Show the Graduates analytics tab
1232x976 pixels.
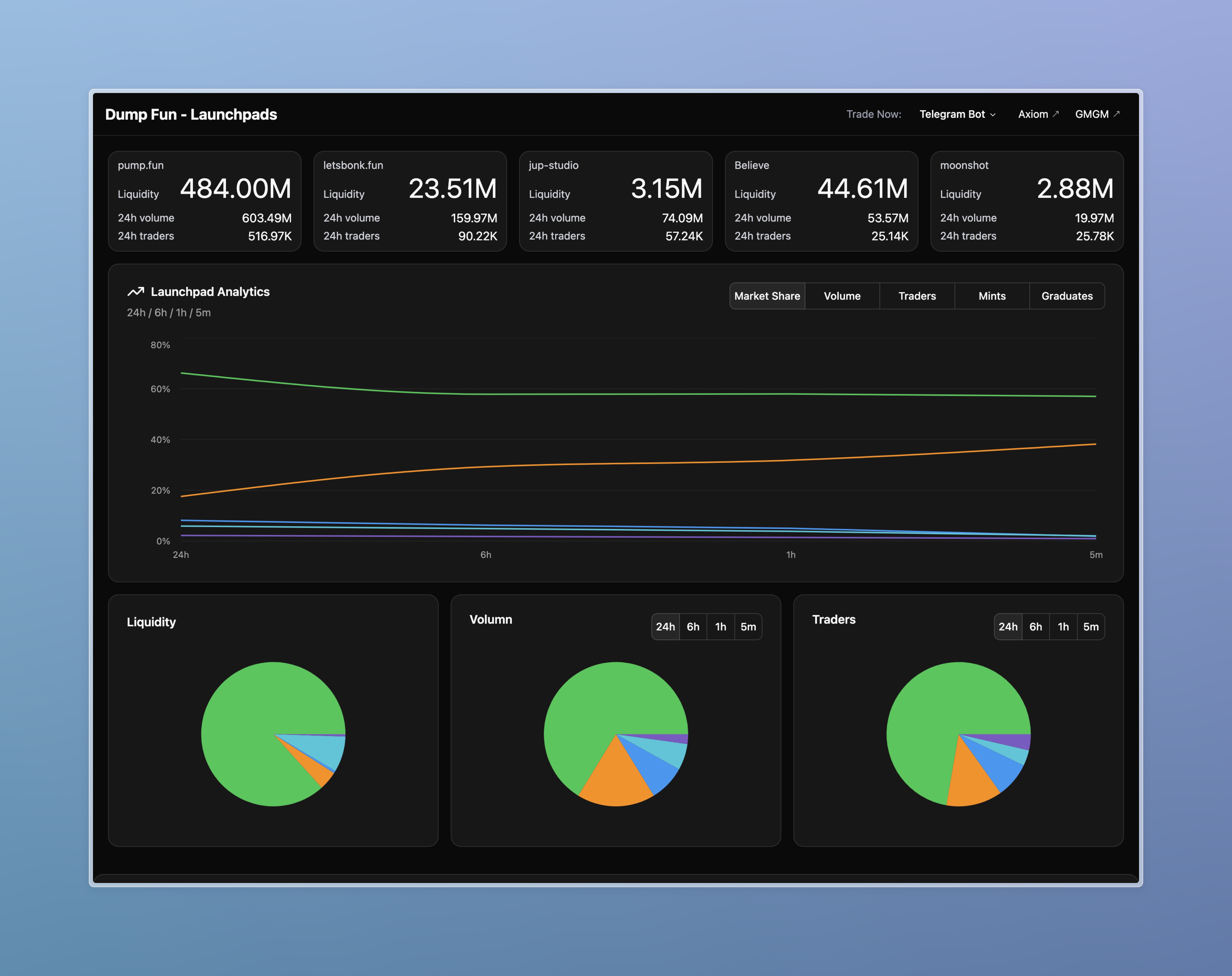pos(1066,296)
